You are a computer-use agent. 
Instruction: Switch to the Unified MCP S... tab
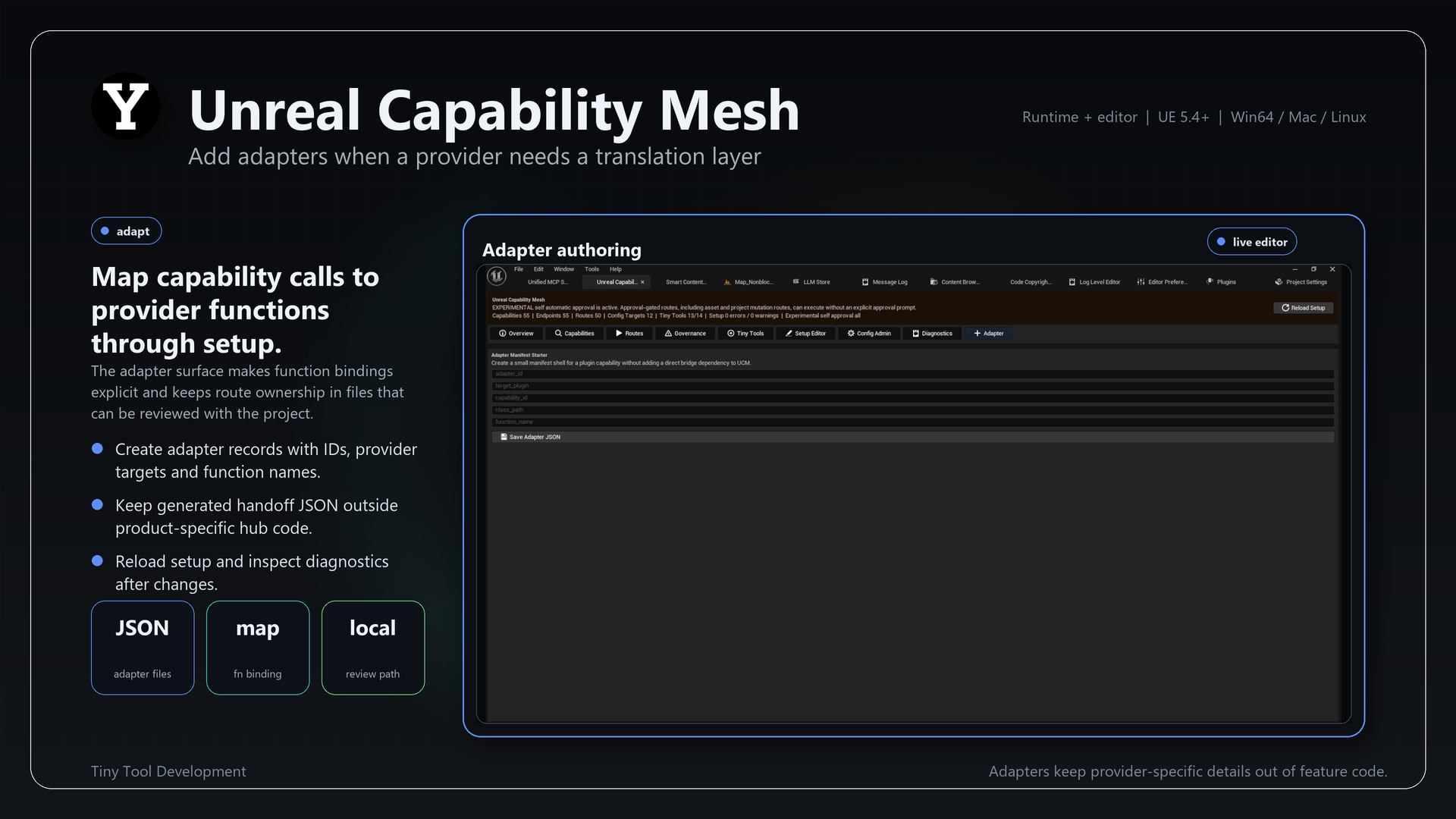point(548,282)
